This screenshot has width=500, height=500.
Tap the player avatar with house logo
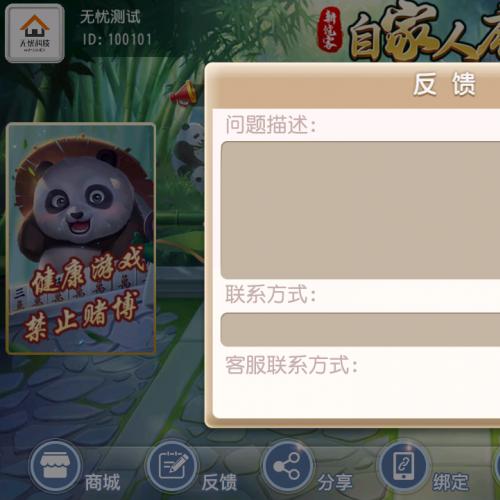tap(35, 33)
